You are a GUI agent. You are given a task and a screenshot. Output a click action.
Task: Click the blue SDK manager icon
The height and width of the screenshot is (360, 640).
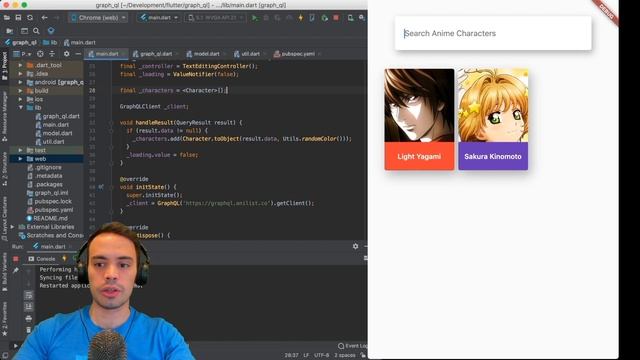[51, 31]
